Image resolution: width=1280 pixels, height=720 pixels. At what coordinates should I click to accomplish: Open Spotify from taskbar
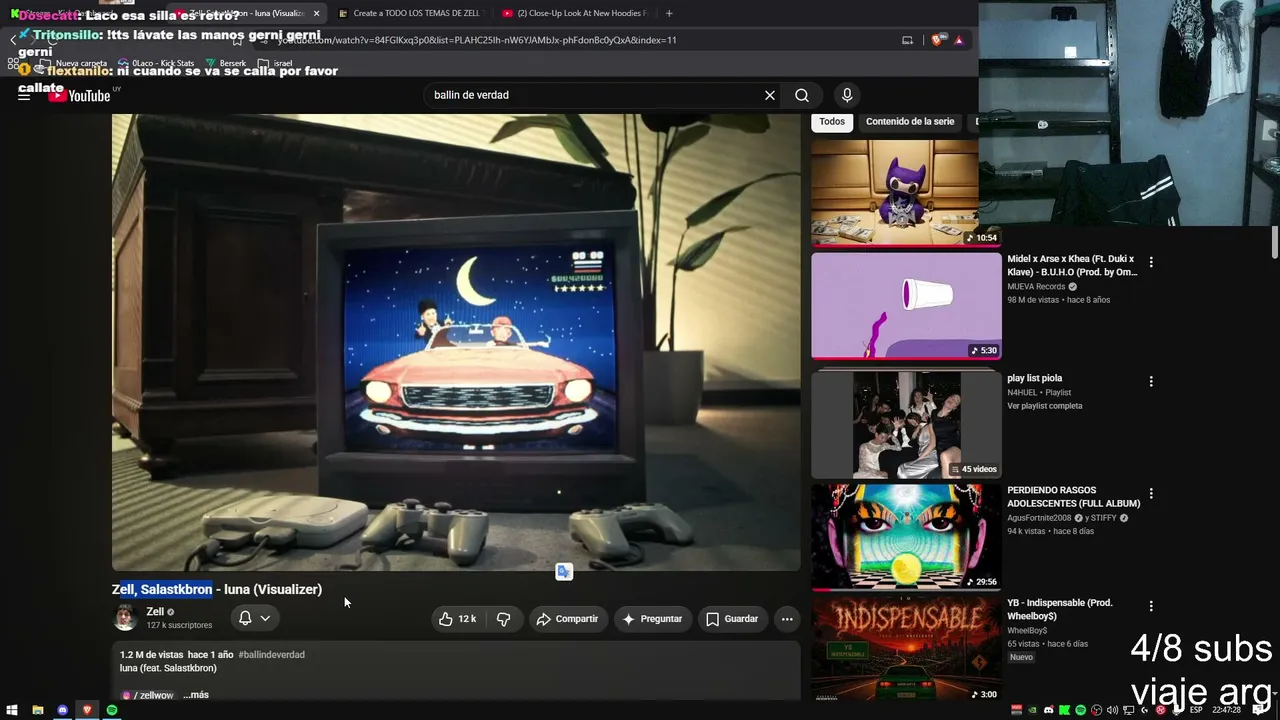coord(112,710)
